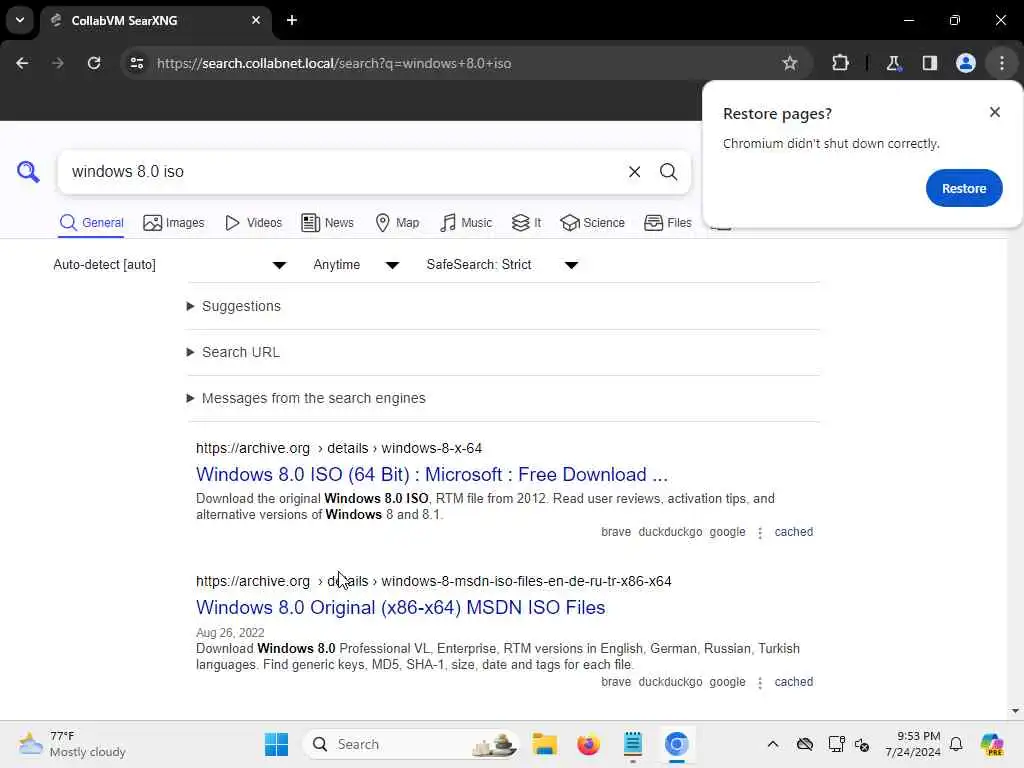Switch to the Videos category tab
Viewport: 1024px width, 768px height.
(253, 223)
